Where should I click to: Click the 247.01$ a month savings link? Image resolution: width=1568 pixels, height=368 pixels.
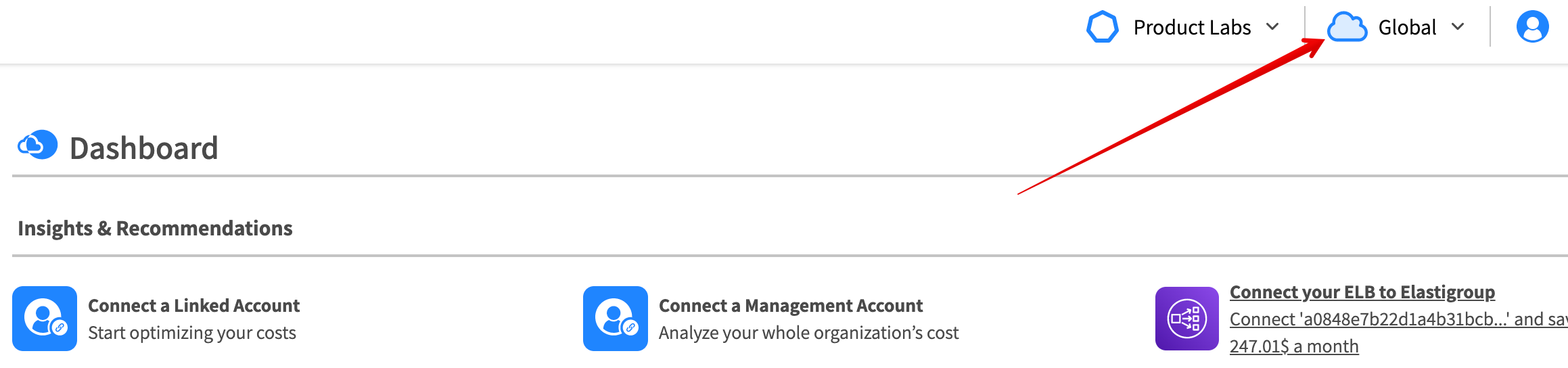click(x=1293, y=346)
